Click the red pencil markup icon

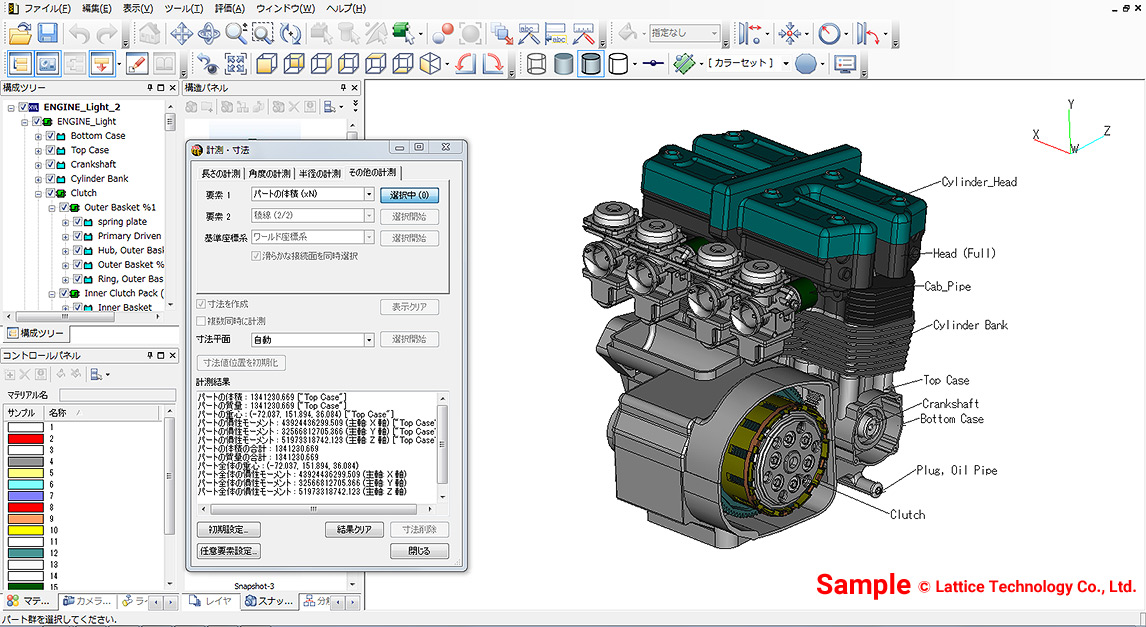click(136, 64)
